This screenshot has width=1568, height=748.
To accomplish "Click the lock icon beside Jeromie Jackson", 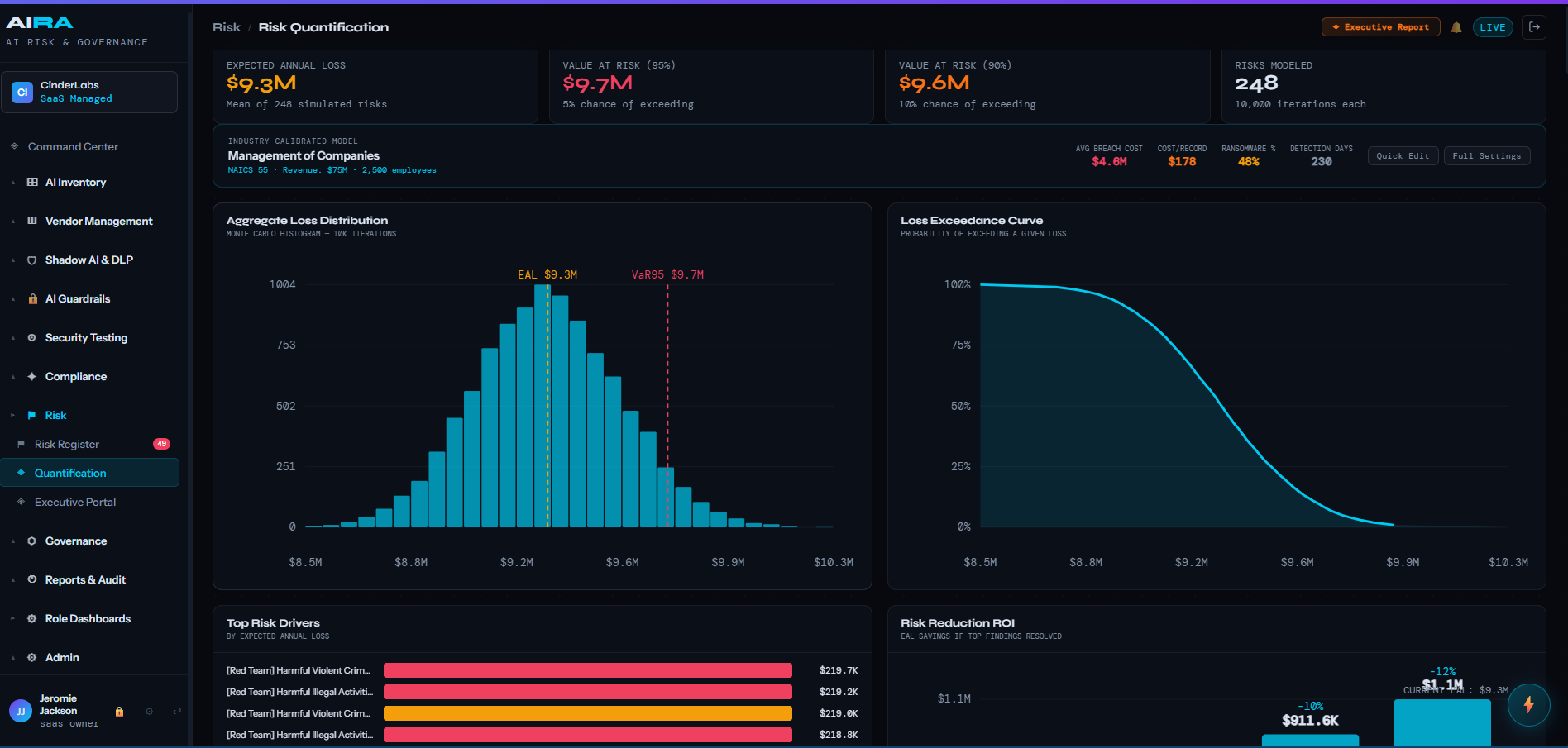I will click(119, 711).
